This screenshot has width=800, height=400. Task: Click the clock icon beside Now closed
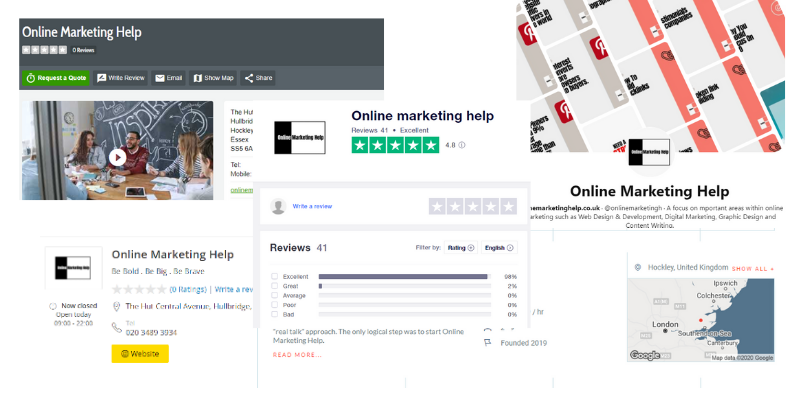[53, 306]
